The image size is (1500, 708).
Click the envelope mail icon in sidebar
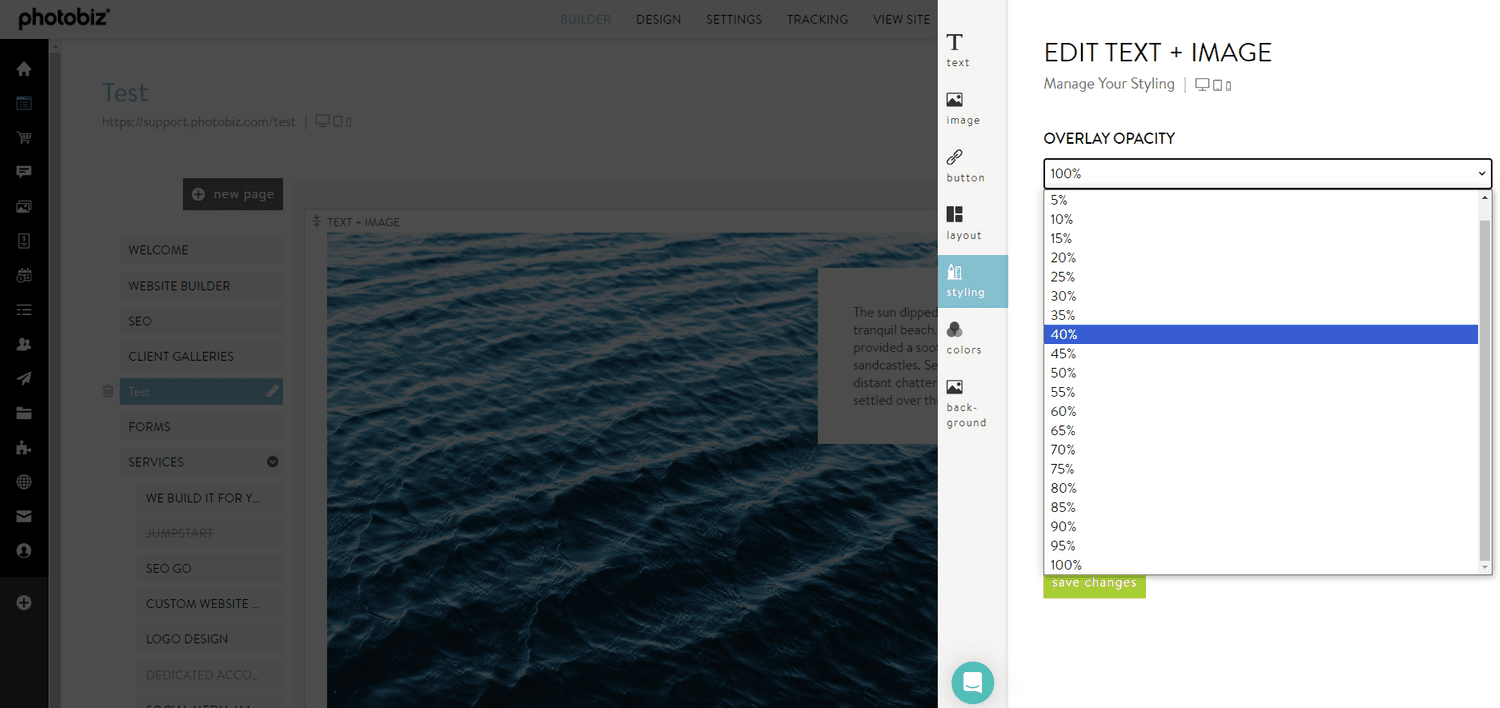point(24,516)
